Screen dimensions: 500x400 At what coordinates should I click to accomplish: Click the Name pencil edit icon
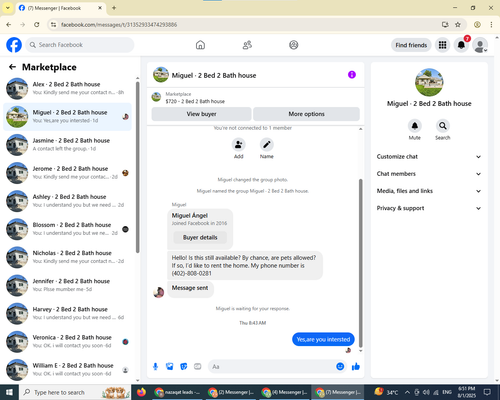coord(267,145)
